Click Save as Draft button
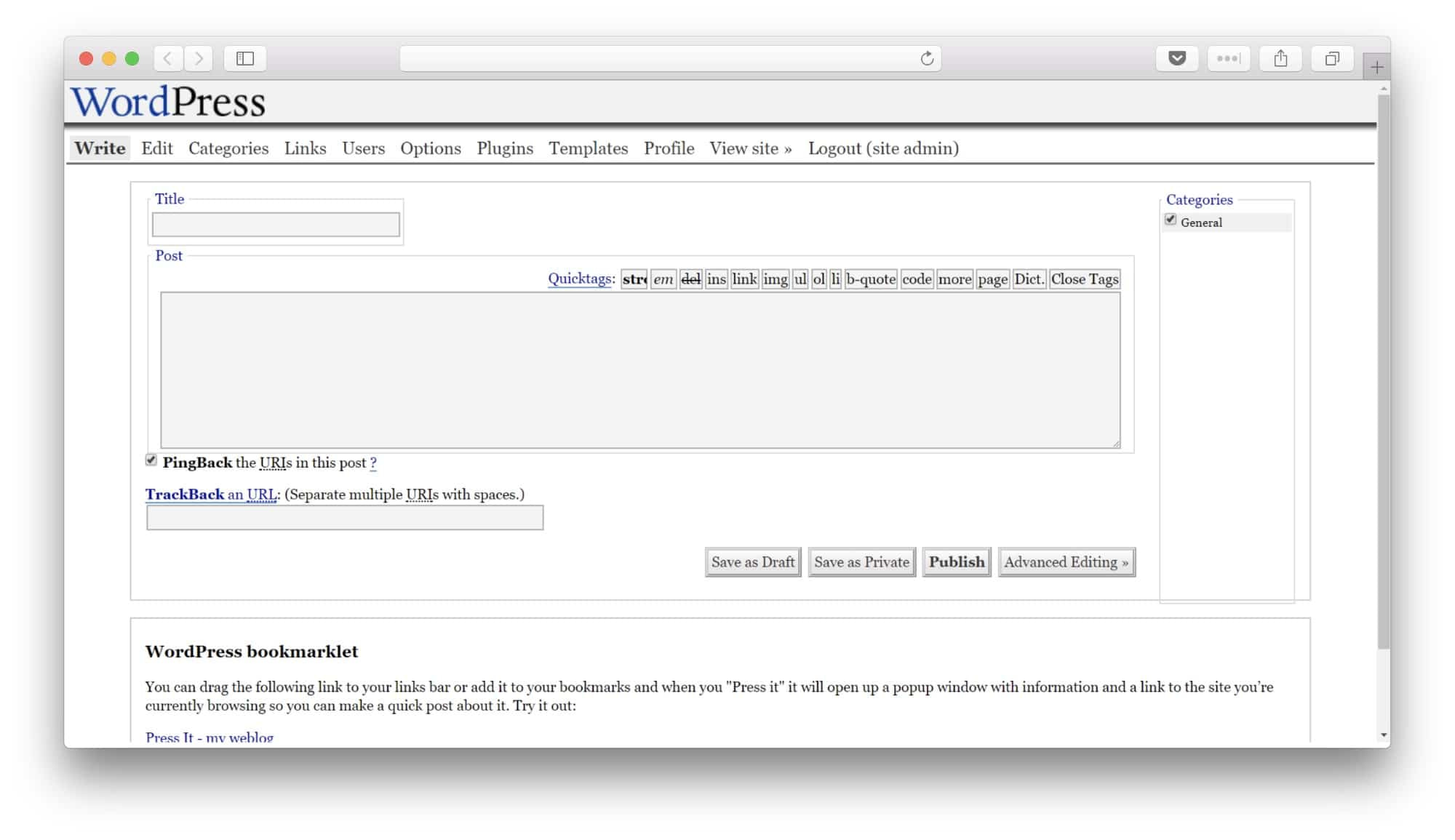The image size is (1455, 840). click(x=752, y=562)
